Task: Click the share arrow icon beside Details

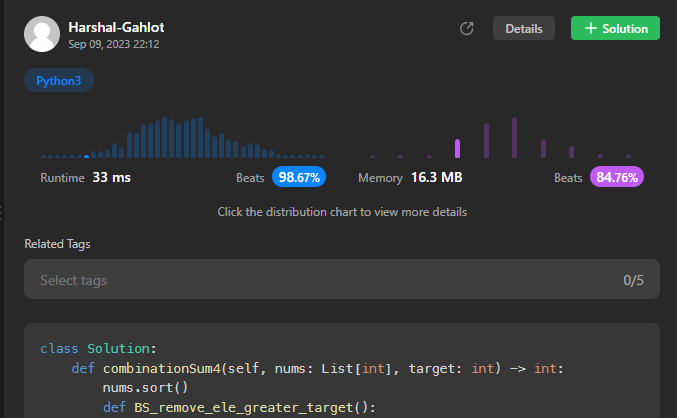Action: (x=466, y=29)
